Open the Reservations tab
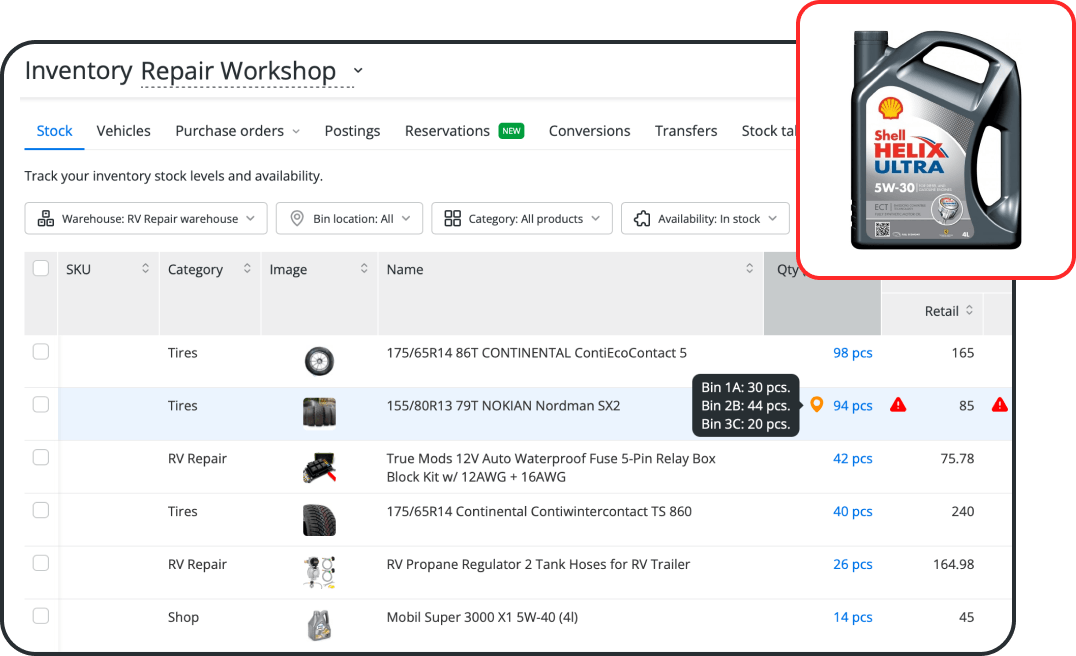 point(447,131)
